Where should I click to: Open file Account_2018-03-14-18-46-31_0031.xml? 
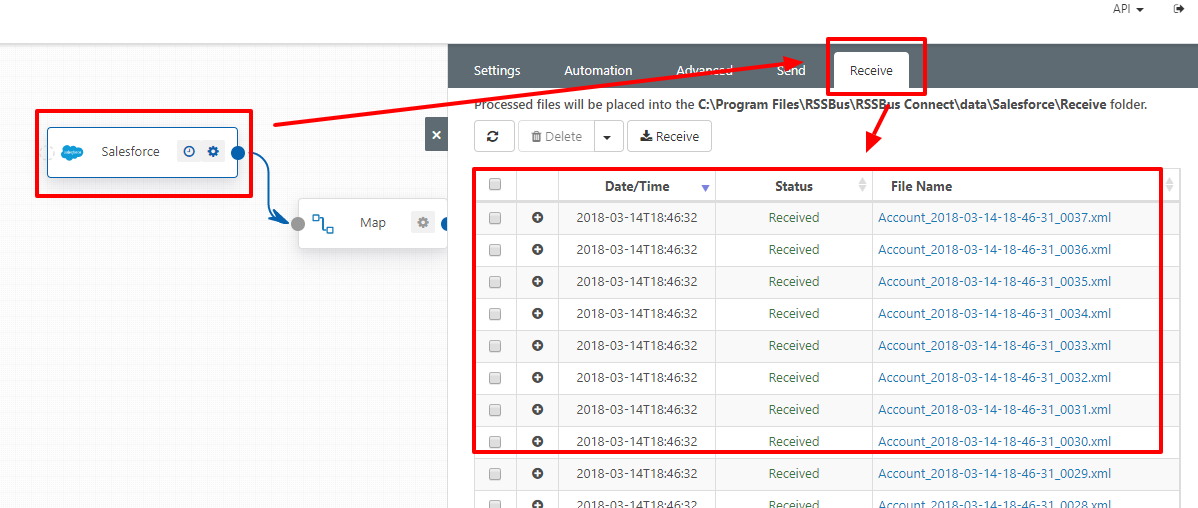coord(994,409)
